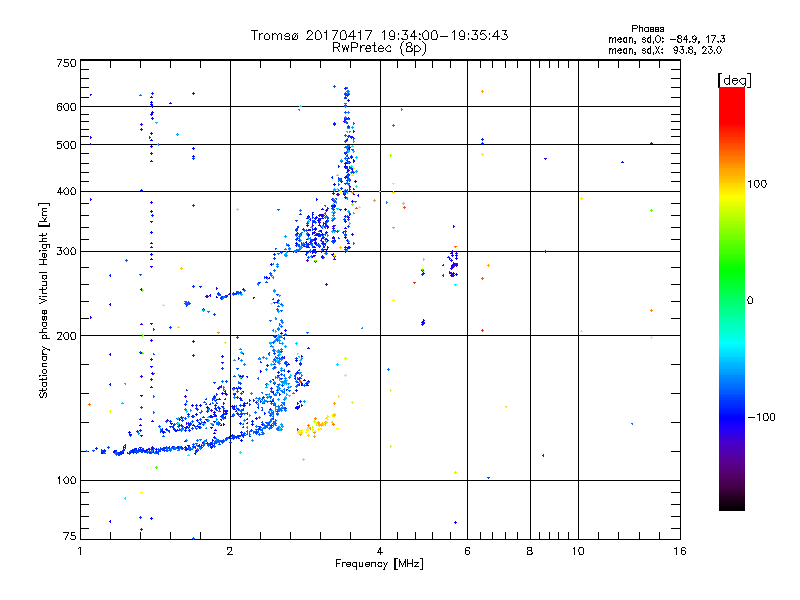Click the 'mean, sd,X: 93.8, 23.0' statistic
This screenshot has width=800, height=600.
pos(665,50)
